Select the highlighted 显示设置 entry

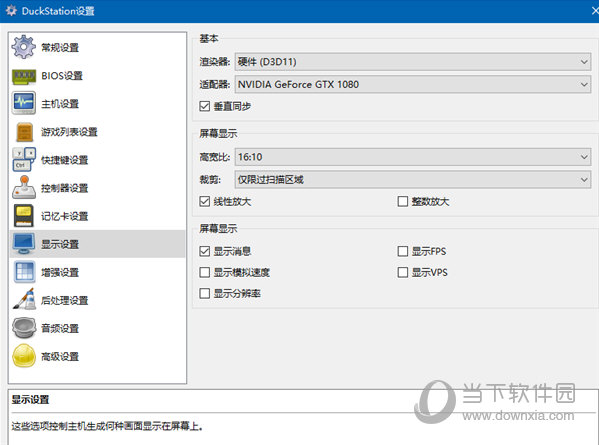pyautogui.click(x=97, y=244)
